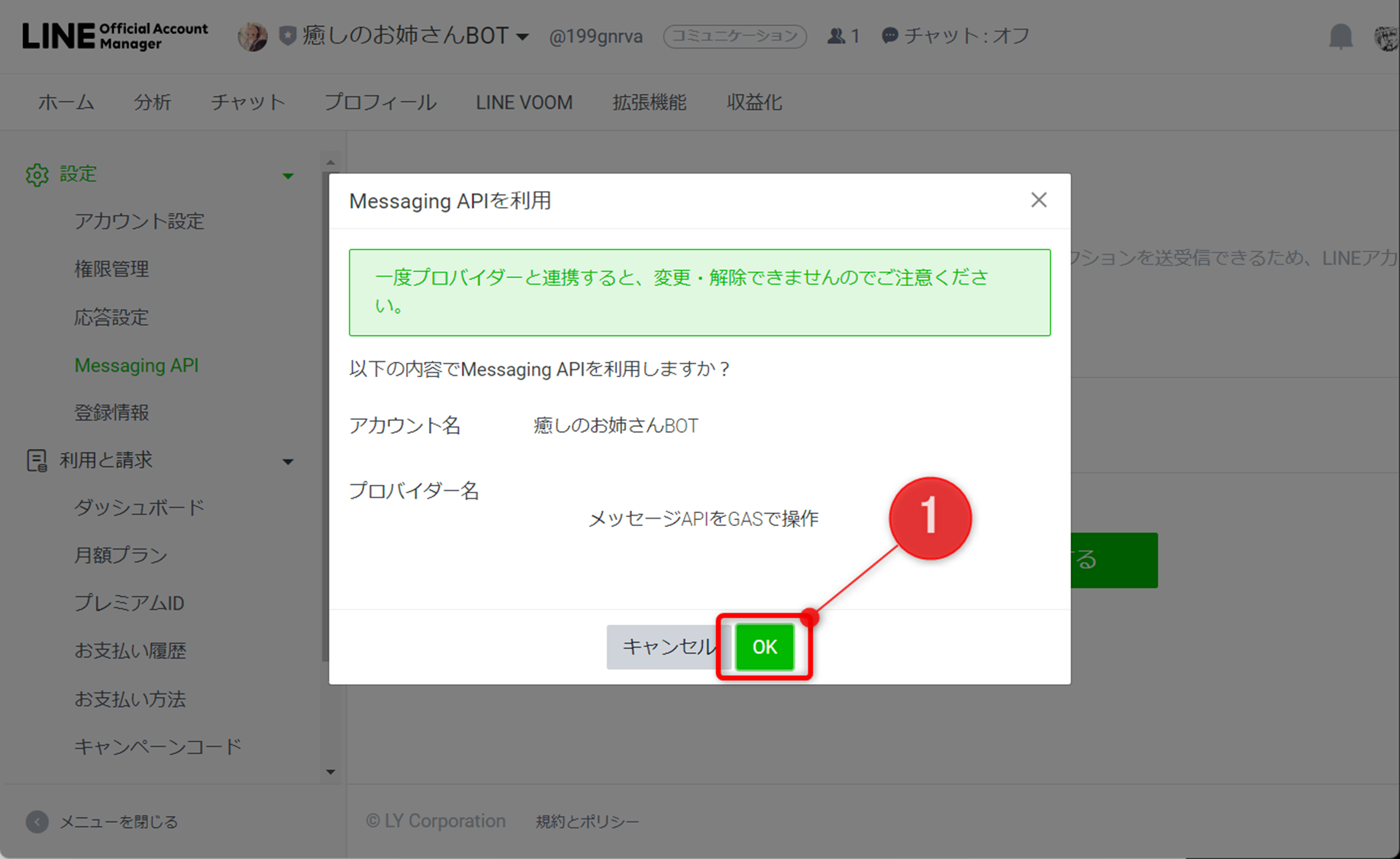Open 登録情報 in the sidebar
The width and height of the screenshot is (1400, 859).
(111, 412)
